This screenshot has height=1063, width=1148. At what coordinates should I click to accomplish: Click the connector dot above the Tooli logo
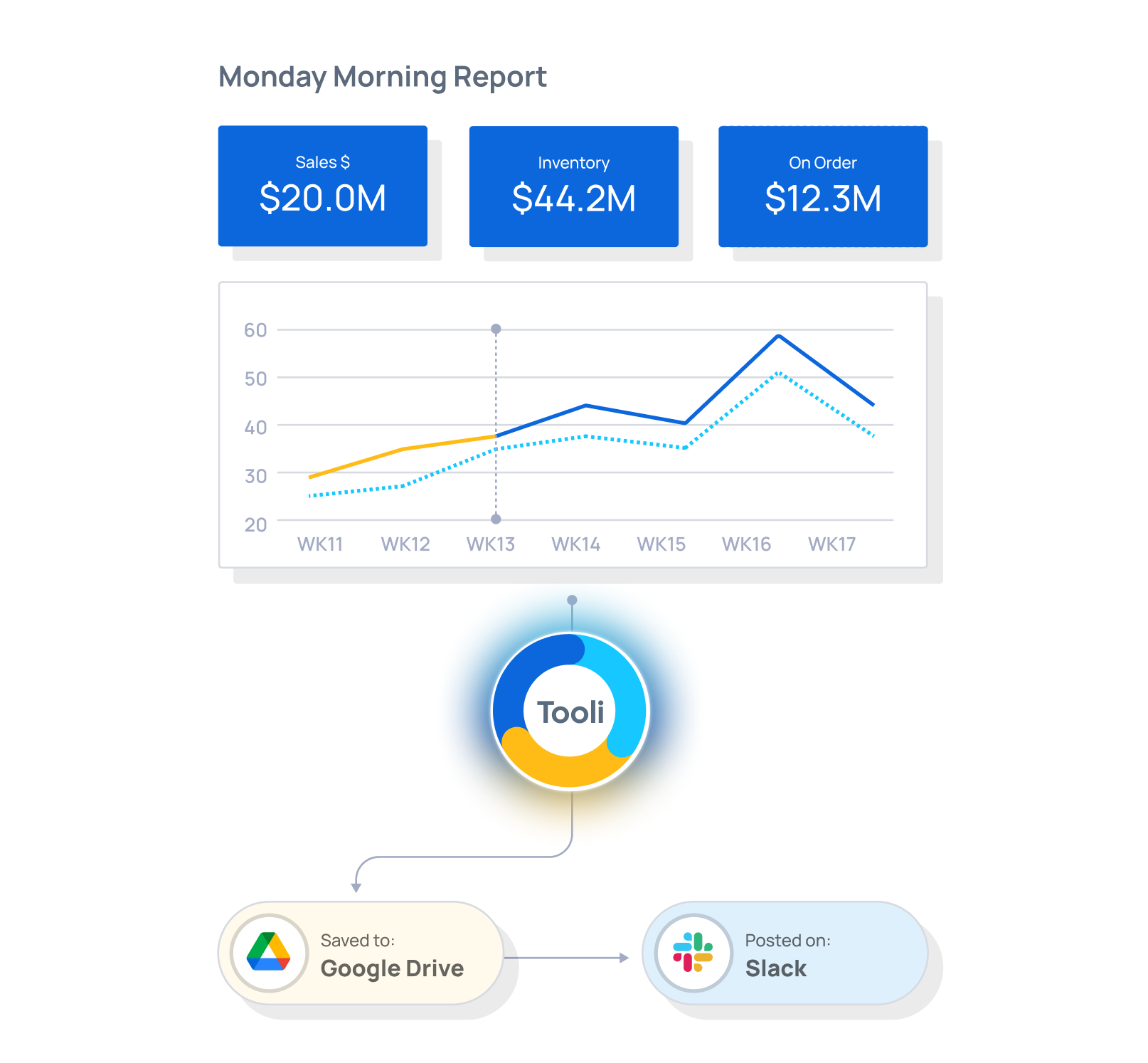click(572, 600)
